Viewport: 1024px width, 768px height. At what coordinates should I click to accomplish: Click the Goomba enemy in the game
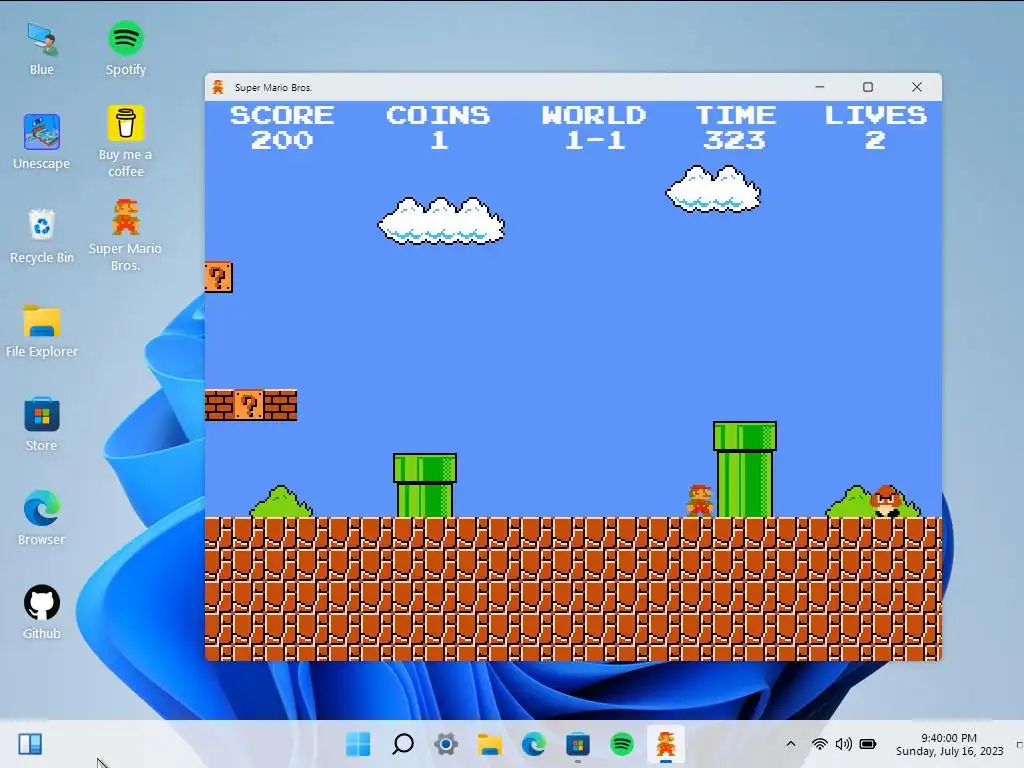tap(886, 501)
